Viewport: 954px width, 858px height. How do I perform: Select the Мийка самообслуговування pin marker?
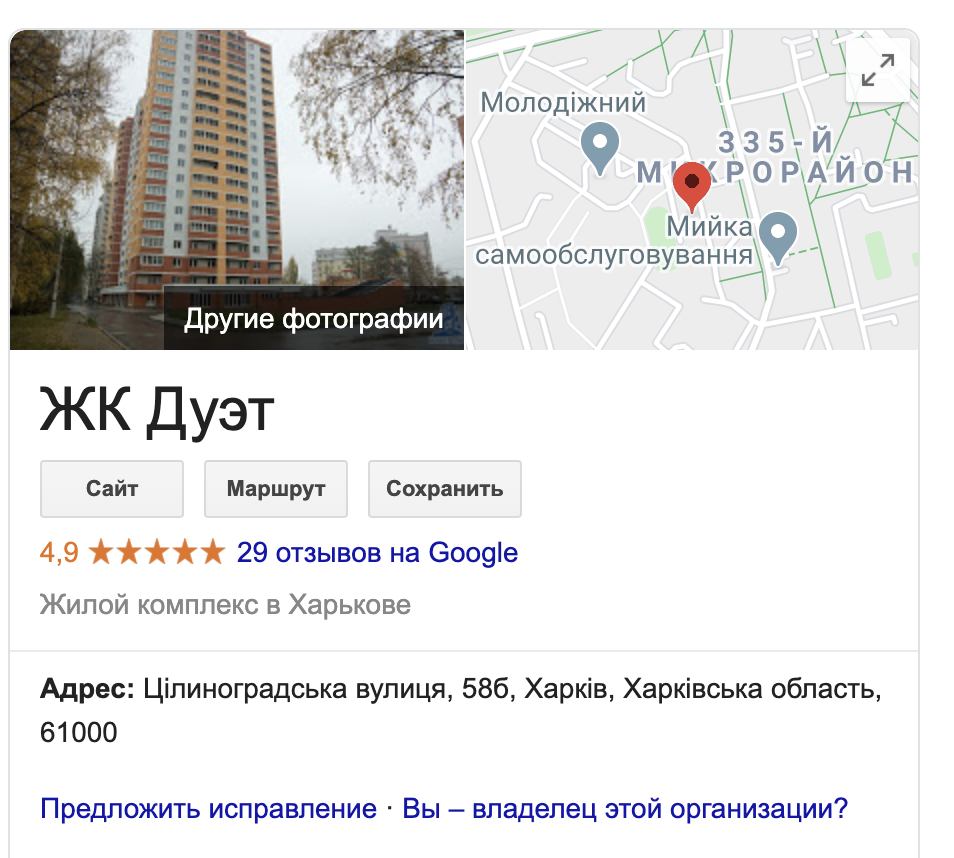(x=778, y=237)
